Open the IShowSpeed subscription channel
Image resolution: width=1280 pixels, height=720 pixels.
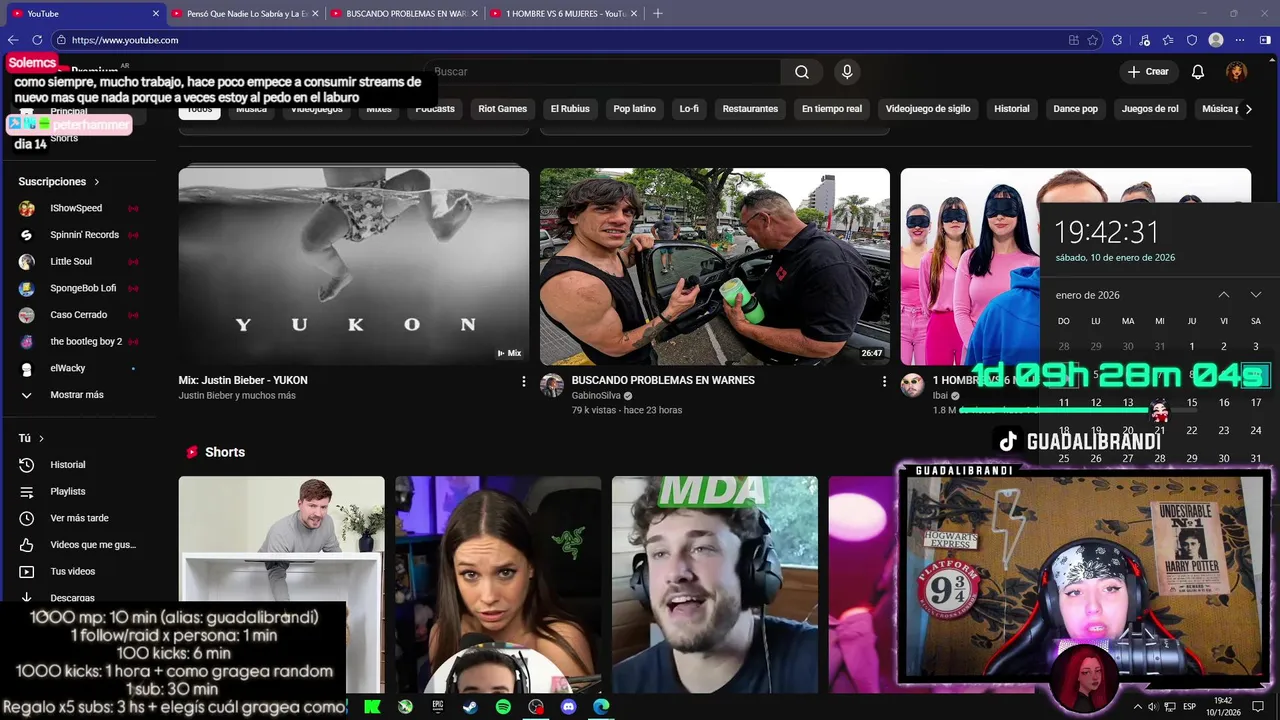77,208
